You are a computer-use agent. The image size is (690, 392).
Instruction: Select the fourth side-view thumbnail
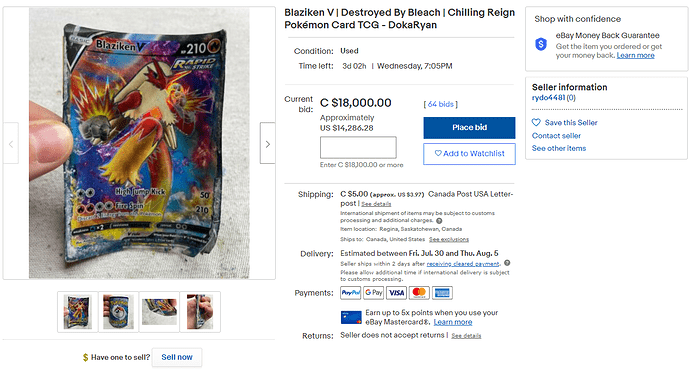[200, 311]
